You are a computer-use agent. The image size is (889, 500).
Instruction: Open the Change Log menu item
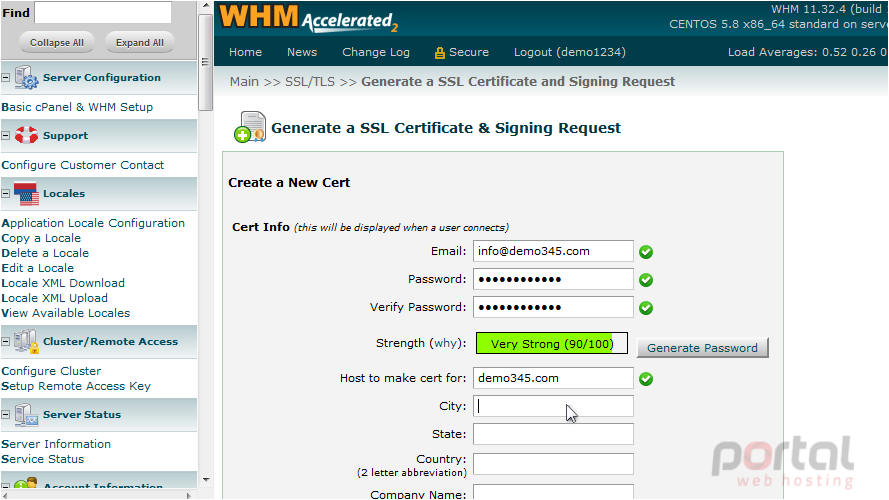pyautogui.click(x=376, y=52)
